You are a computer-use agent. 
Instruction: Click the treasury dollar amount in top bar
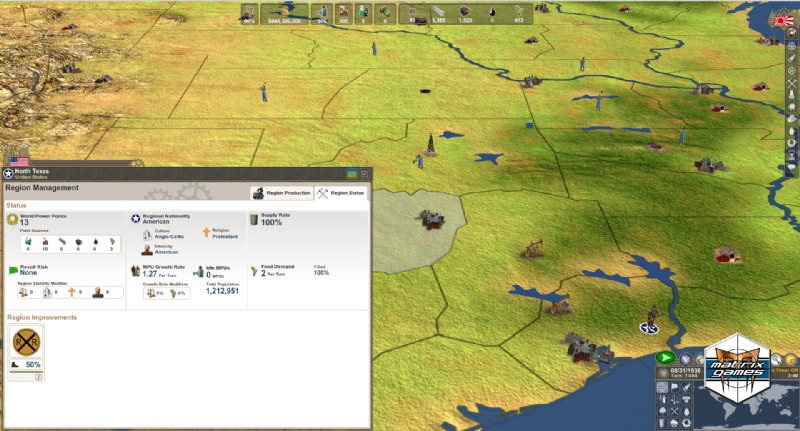point(285,21)
